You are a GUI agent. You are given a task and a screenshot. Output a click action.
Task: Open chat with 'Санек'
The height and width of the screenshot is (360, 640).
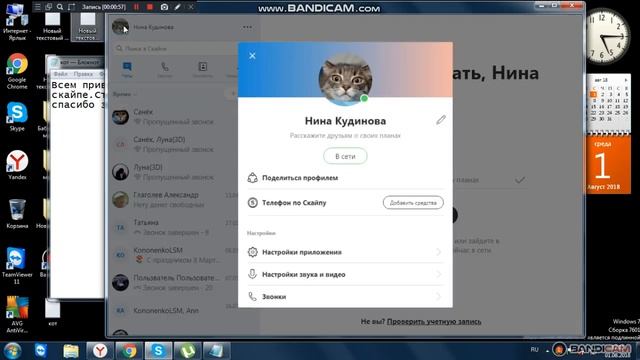(175, 117)
